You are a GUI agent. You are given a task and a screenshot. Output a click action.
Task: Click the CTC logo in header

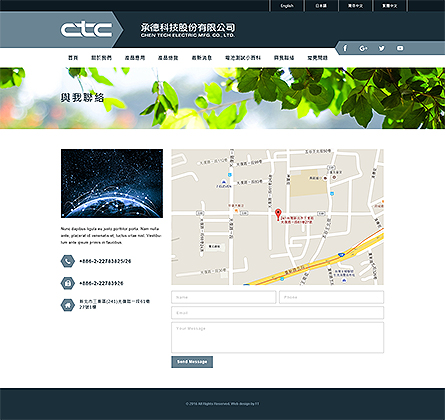coord(86,30)
